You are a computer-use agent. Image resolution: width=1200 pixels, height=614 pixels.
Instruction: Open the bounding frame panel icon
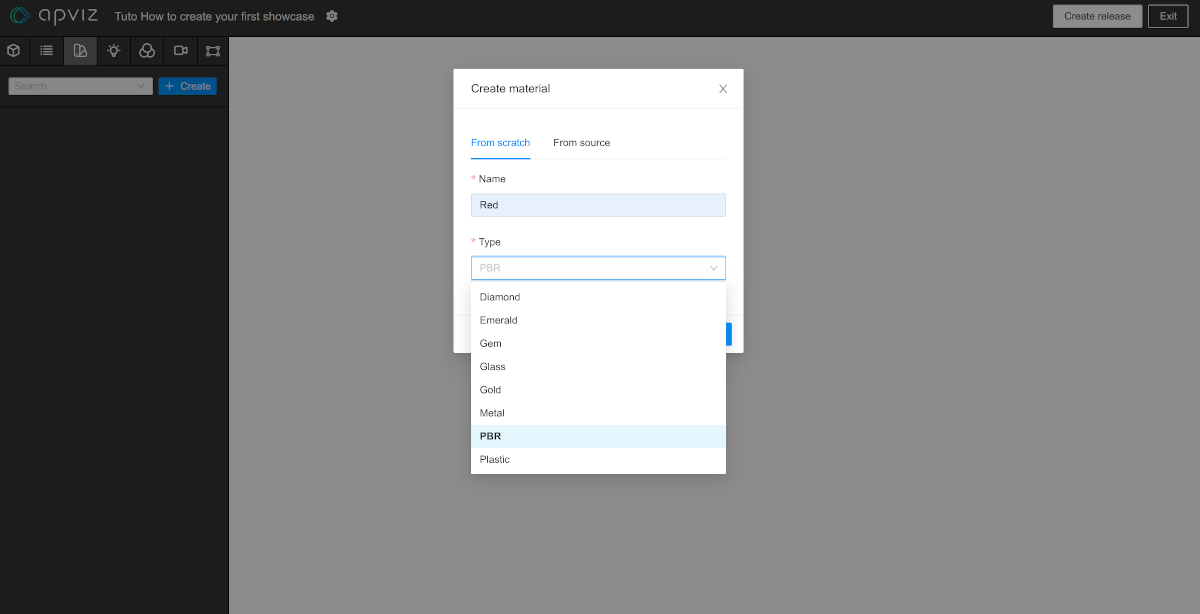(213, 51)
